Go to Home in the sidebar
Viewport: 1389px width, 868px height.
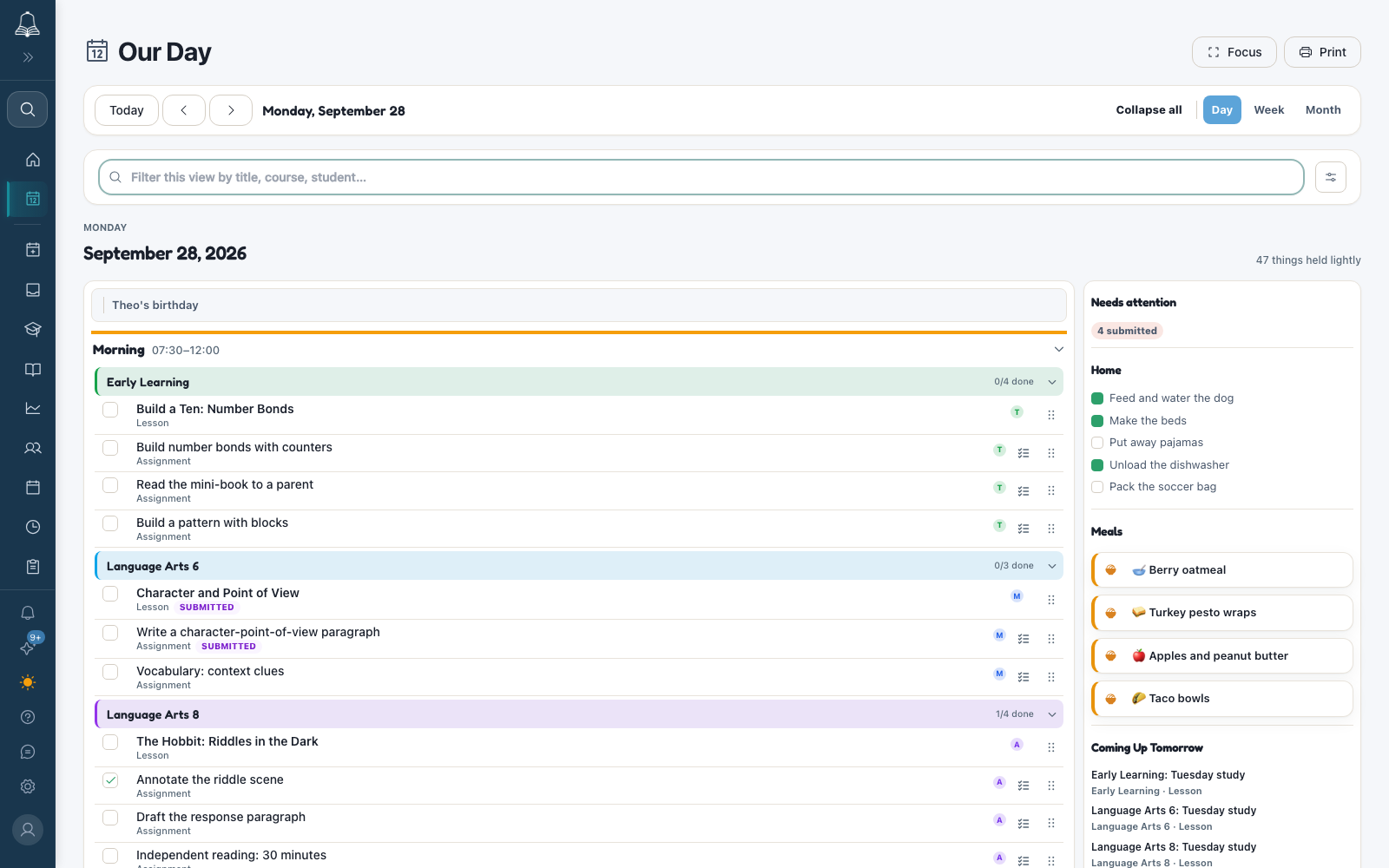point(33,160)
